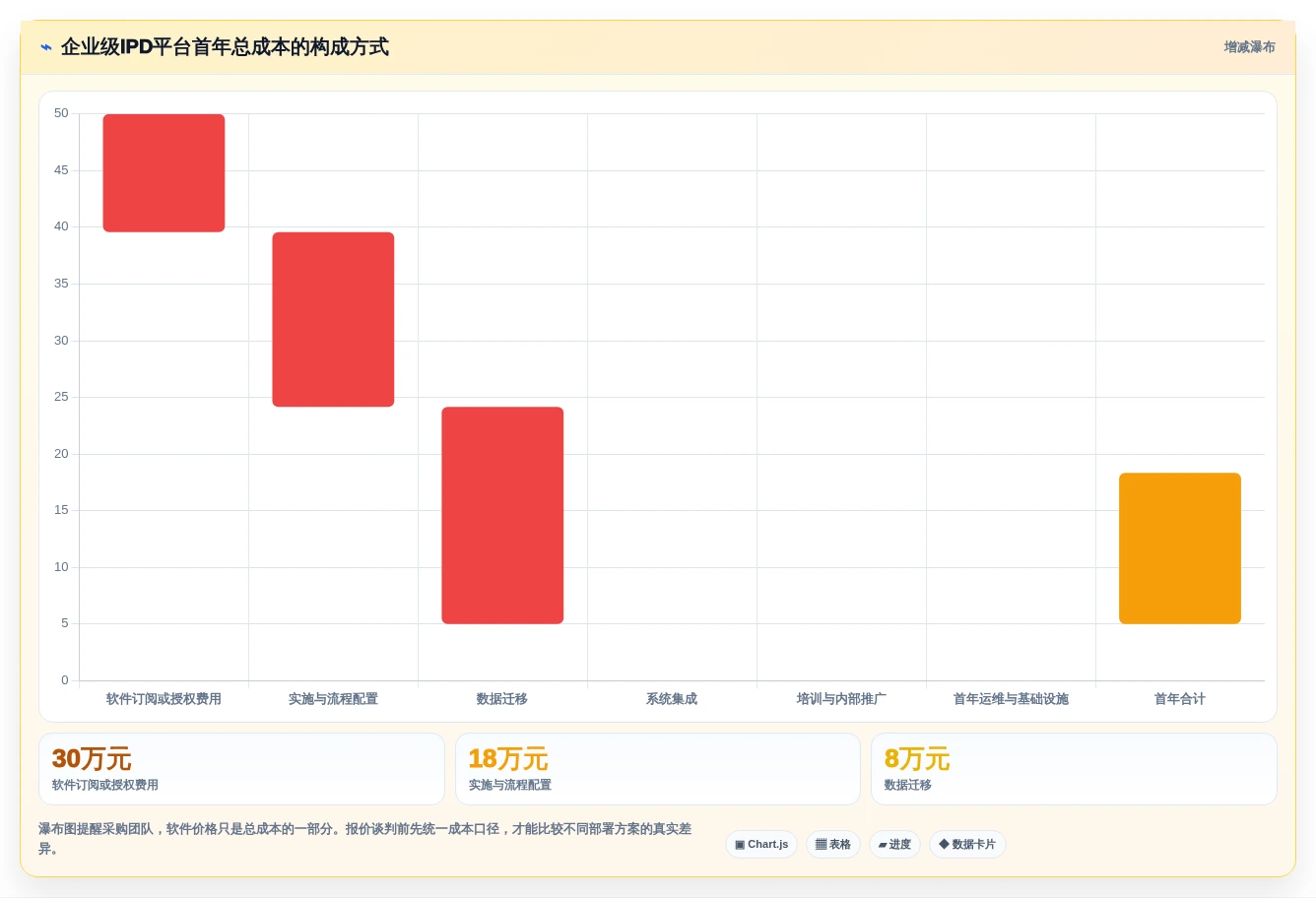This screenshot has width=1316, height=898.
Task: Click the 数据卡片 tag chip
Action: [967, 845]
